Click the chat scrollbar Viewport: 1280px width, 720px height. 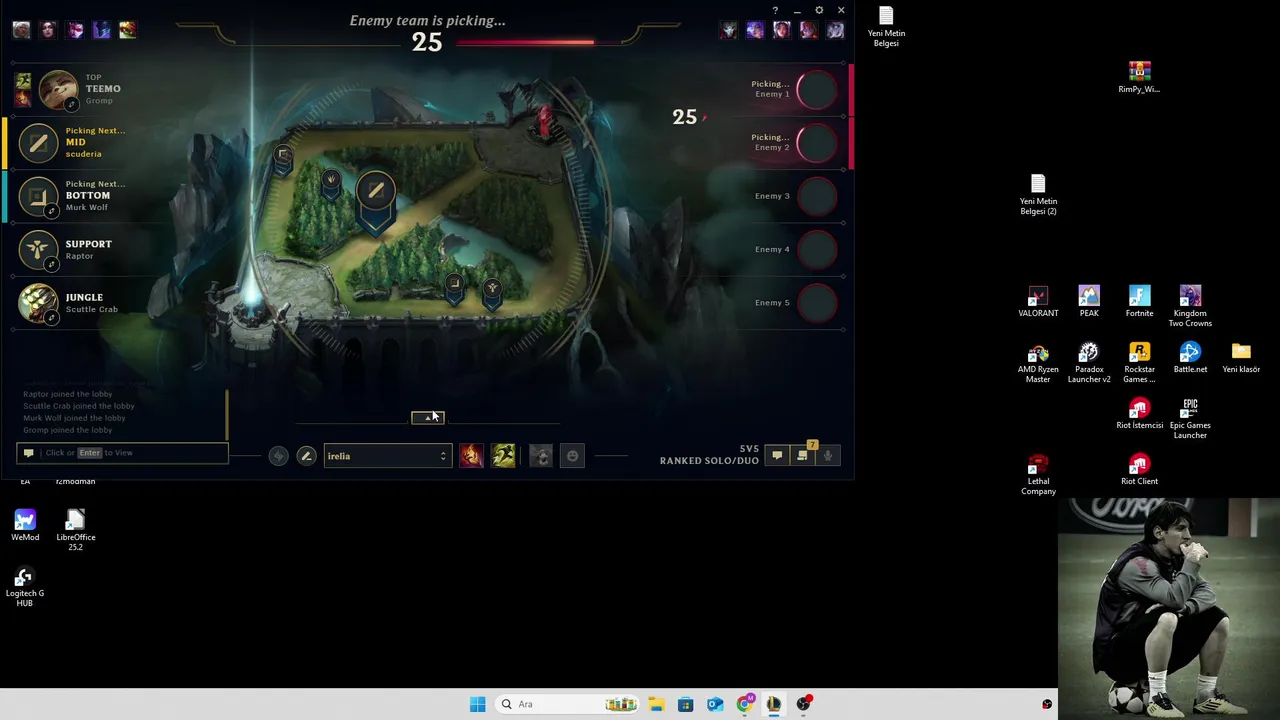227,415
